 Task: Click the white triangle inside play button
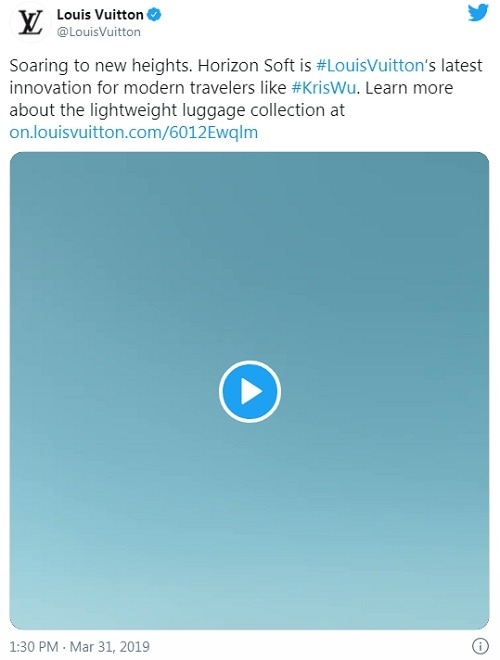coord(251,391)
